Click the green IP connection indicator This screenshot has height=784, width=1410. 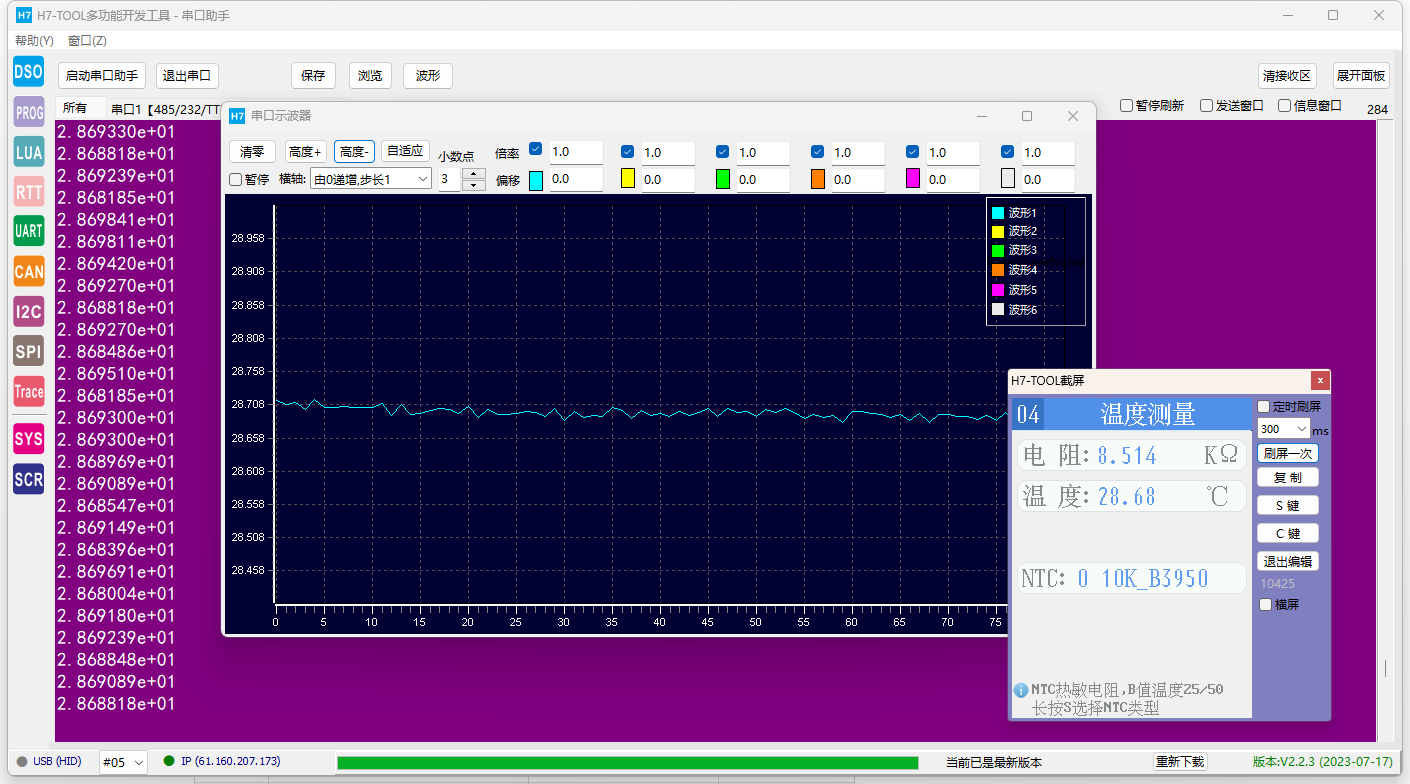[169, 761]
